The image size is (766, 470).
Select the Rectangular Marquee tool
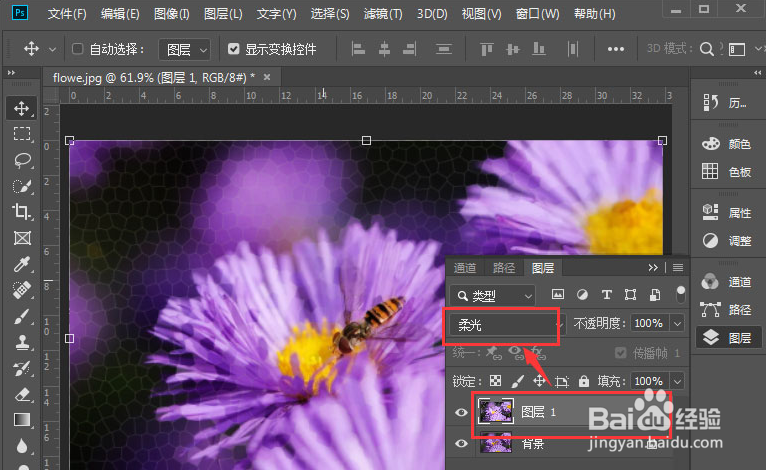(21, 134)
